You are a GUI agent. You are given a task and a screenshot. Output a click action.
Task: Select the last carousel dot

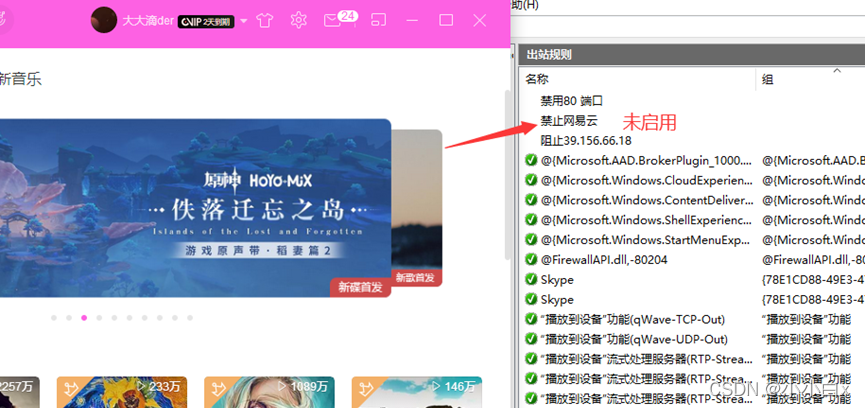tap(190, 318)
